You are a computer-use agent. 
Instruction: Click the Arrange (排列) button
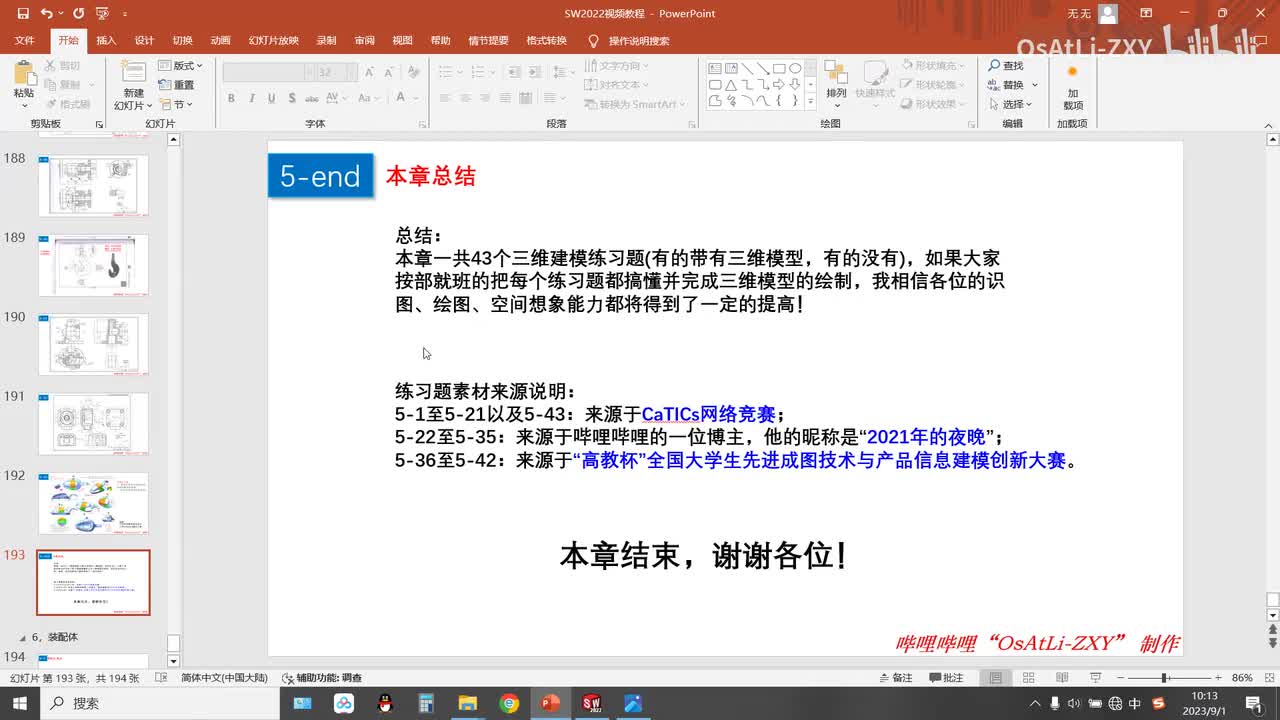tap(836, 84)
